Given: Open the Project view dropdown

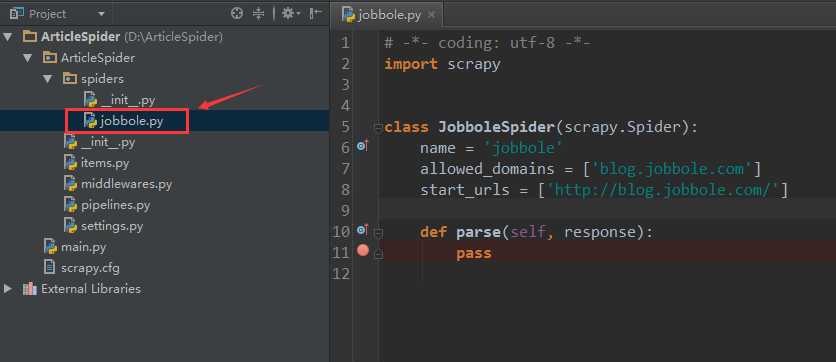Looking at the screenshot, I should coord(101,14).
